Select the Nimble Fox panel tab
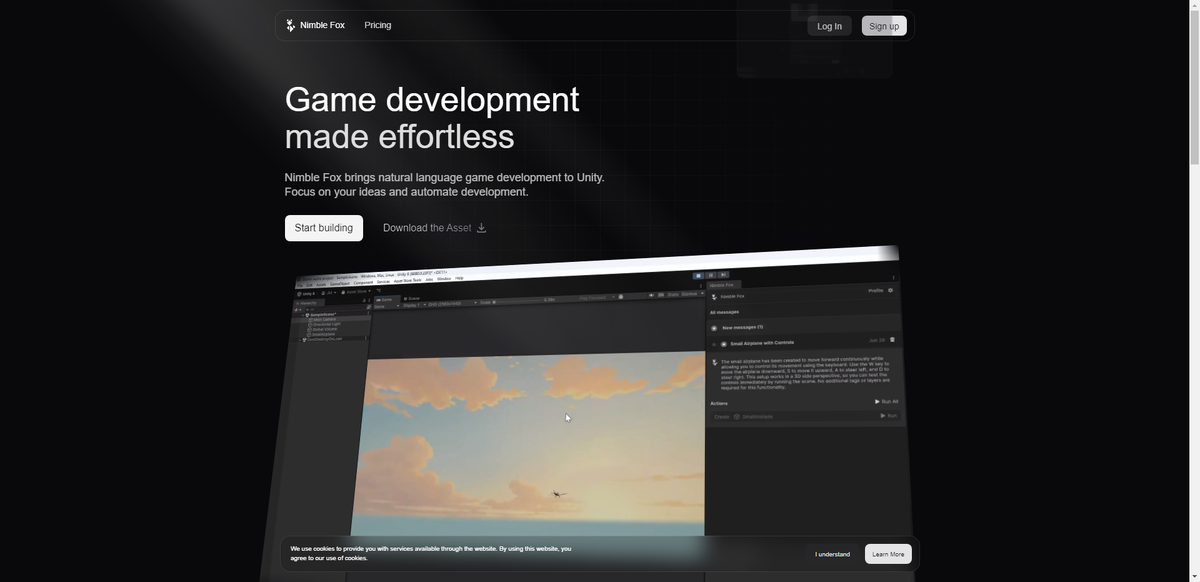Viewport: 1200px width, 582px height. [722, 285]
